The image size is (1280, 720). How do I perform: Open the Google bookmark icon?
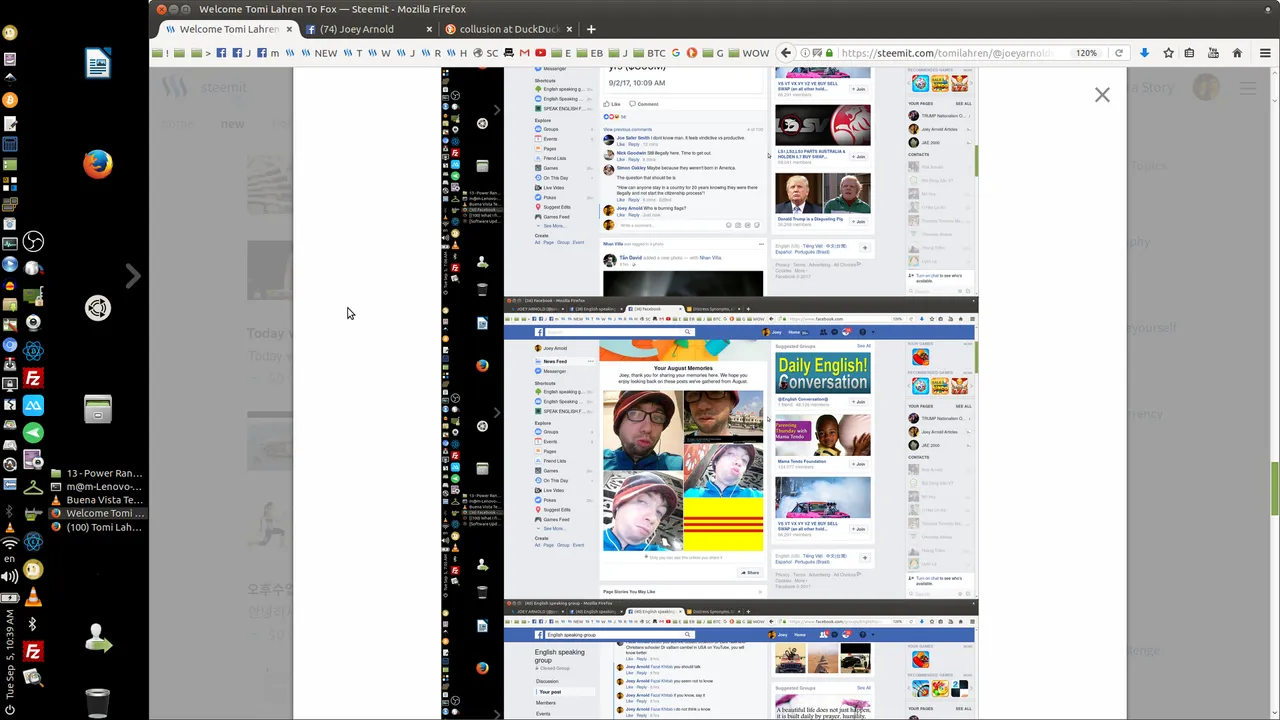676,53
